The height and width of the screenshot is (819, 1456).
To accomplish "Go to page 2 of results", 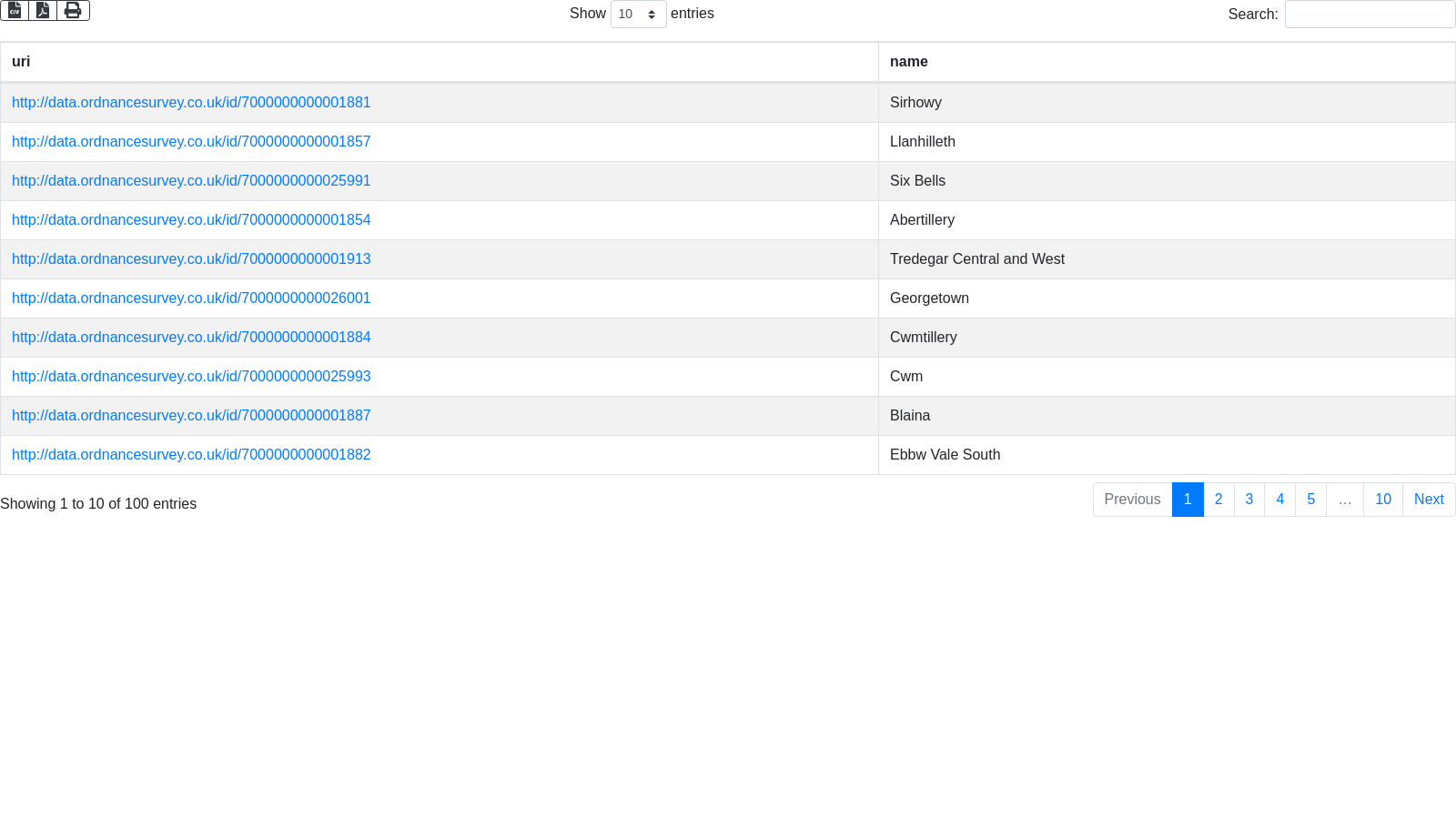I will coord(1218,500).
